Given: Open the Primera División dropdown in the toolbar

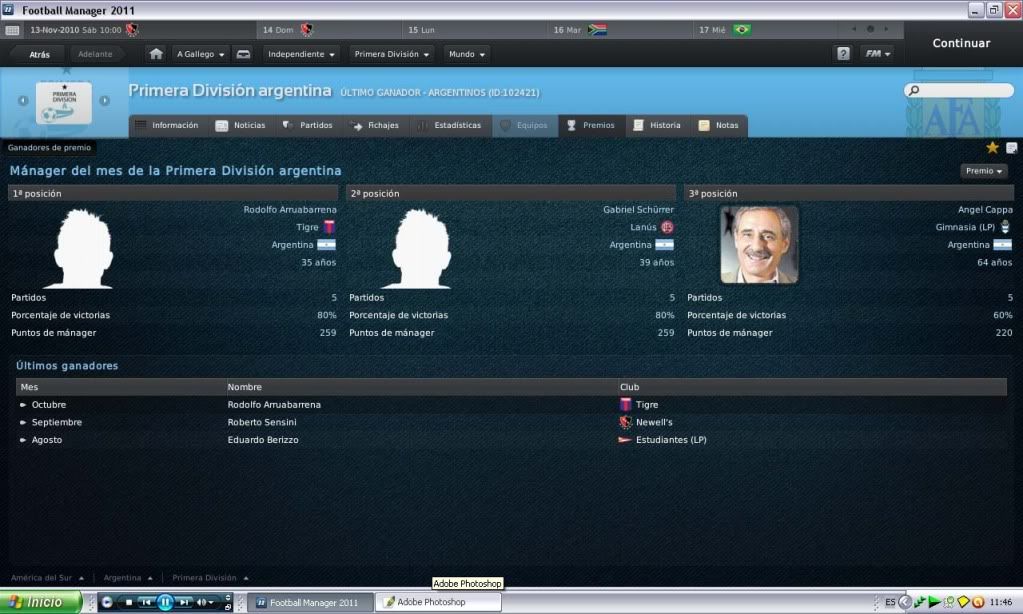Looking at the screenshot, I should click(391, 54).
